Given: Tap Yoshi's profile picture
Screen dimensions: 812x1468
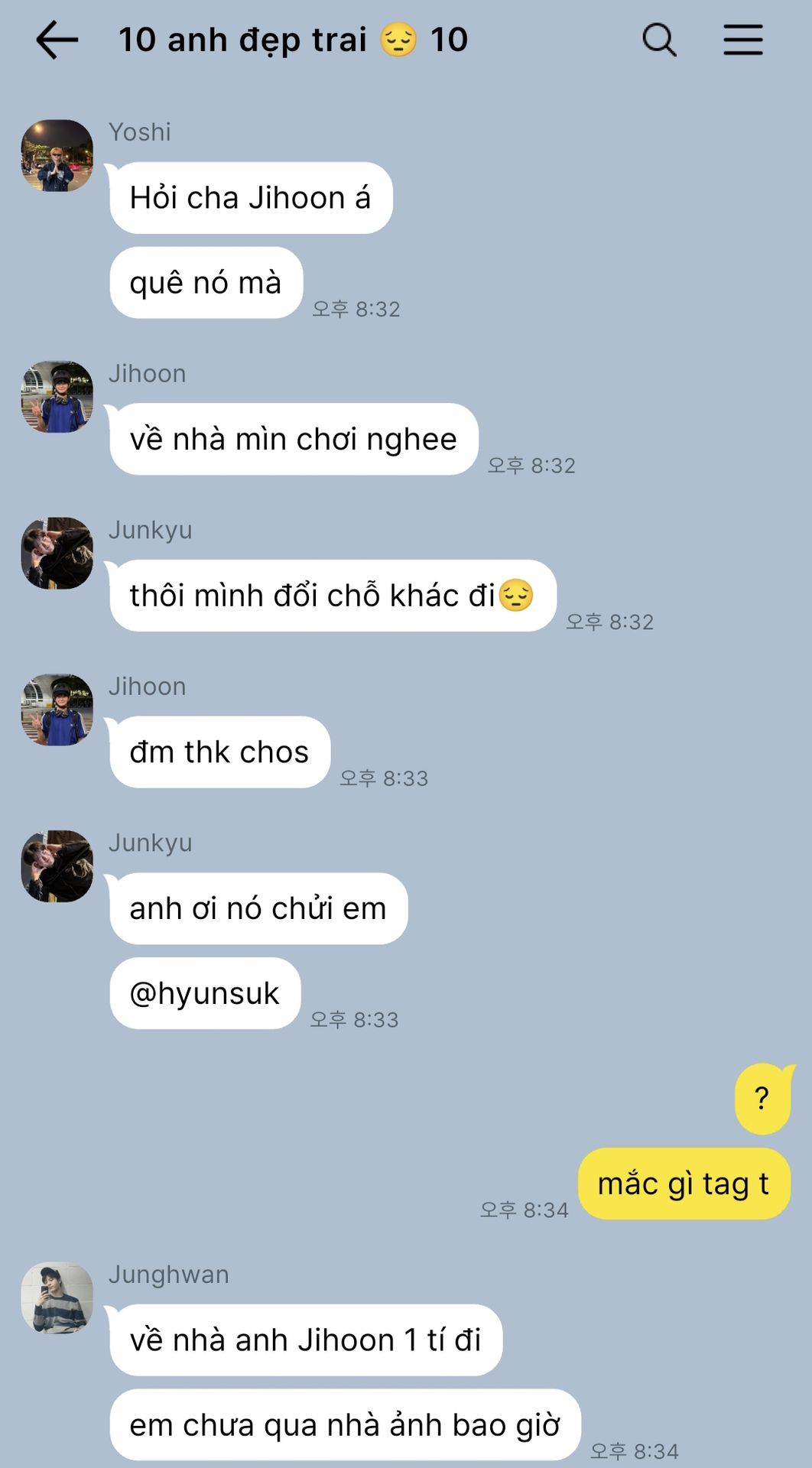Looking at the screenshot, I should point(57,155).
